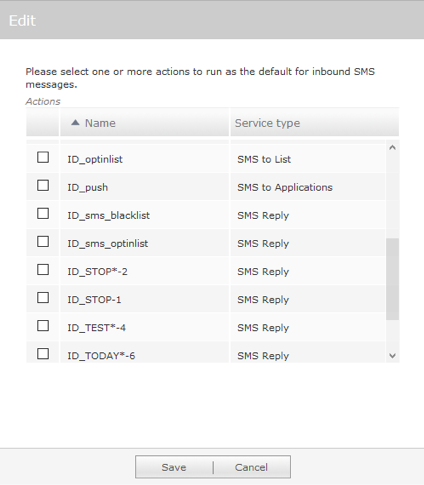This screenshot has width=424, height=485.
Task: Select the ID_push row name text
Action: tap(88, 187)
